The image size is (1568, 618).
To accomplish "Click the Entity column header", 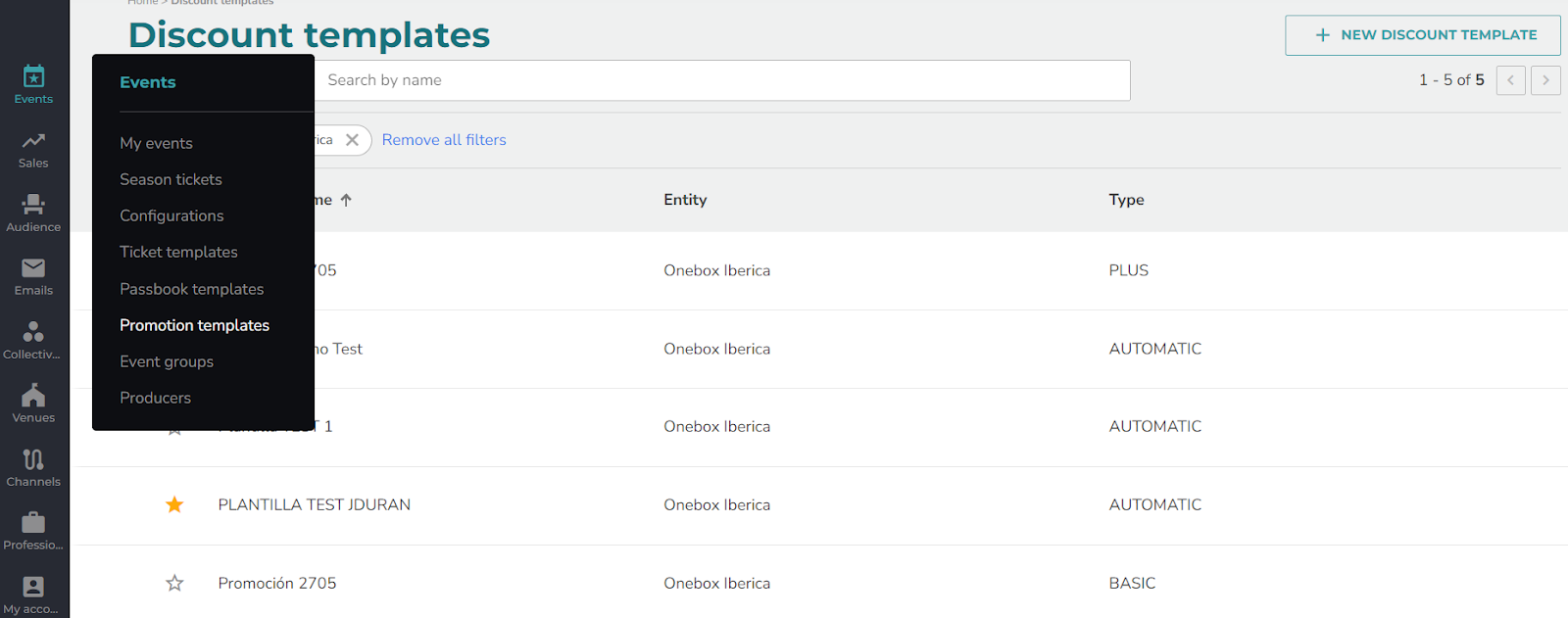I will click(x=685, y=200).
